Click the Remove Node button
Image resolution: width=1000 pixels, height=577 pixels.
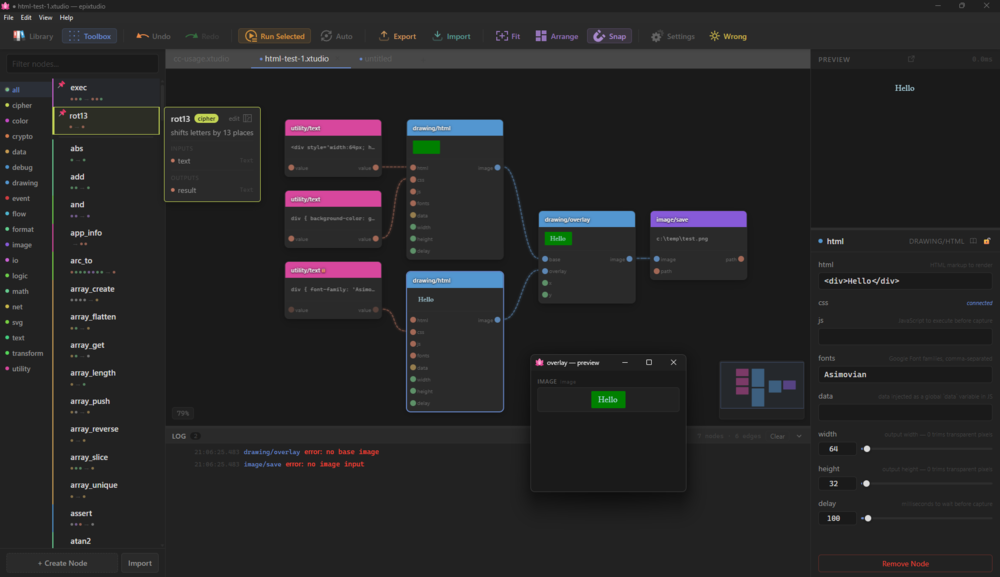[x=905, y=563]
